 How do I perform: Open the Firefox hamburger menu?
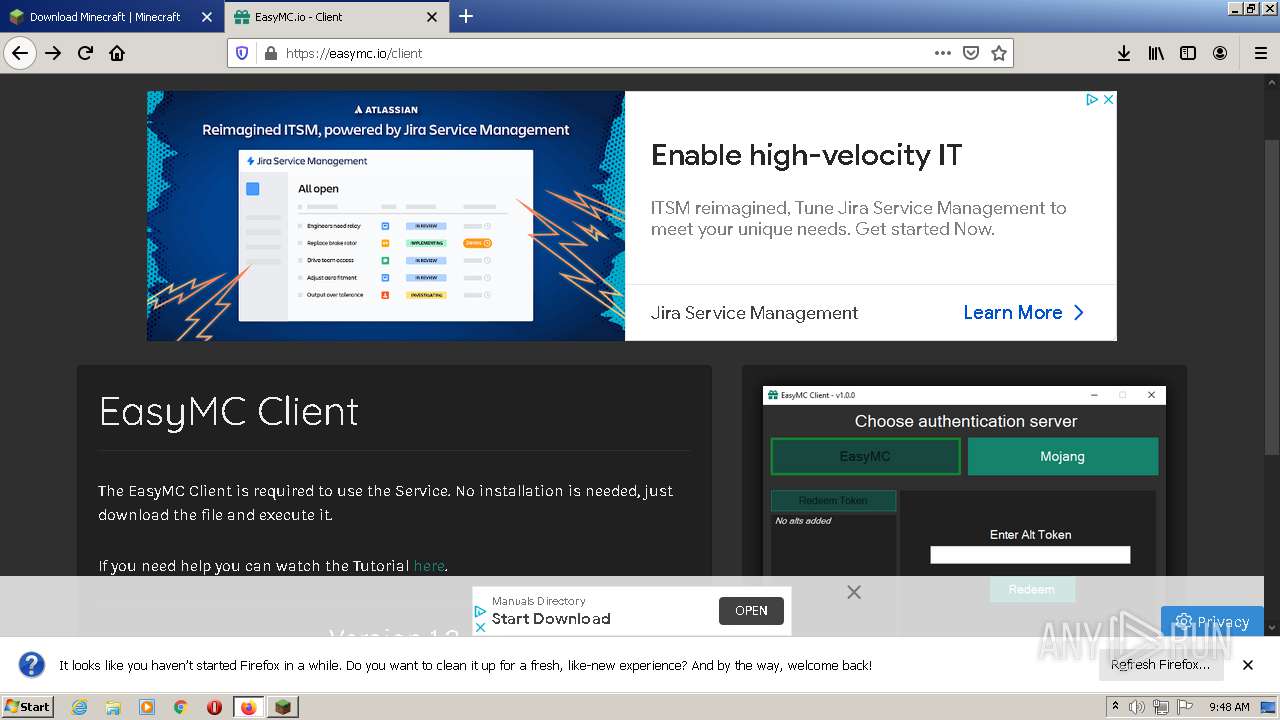pos(1261,53)
